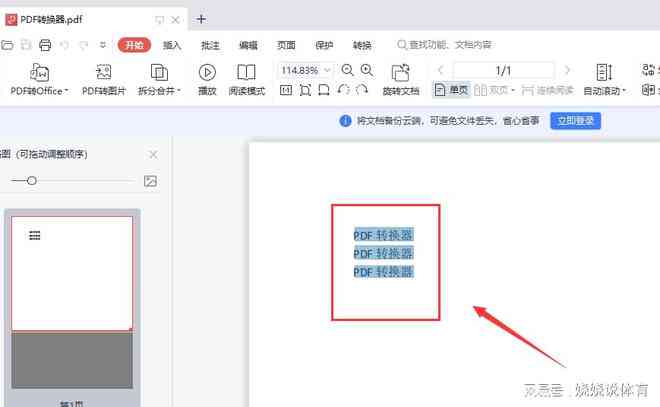Screen dimensions: 660x407
Task: Rotate the view counterclockwise
Action: pyautogui.click(x=343, y=90)
